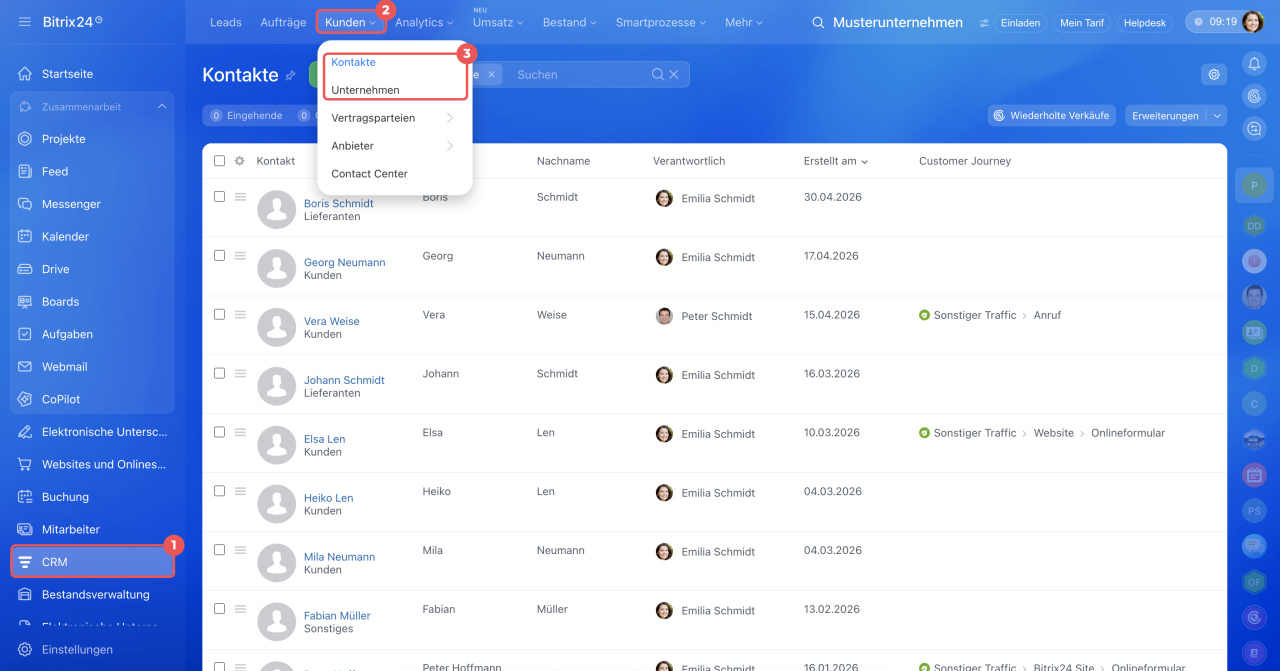1280x671 pixels.
Task: Check the box for Heiko Len row
Action: coord(220,492)
